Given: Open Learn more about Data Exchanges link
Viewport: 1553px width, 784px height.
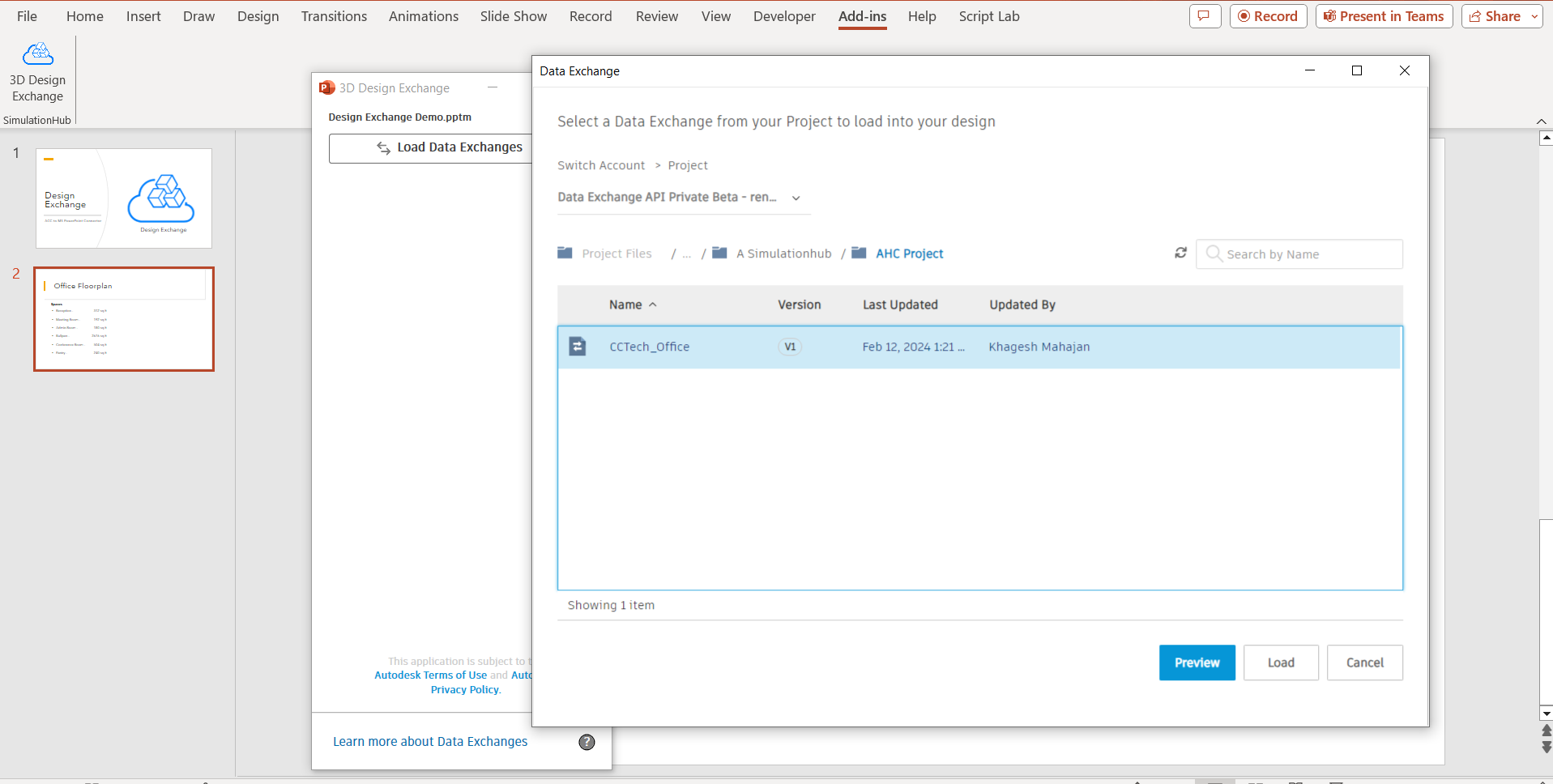Looking at the screenshot, I should (x=430, y=742).
